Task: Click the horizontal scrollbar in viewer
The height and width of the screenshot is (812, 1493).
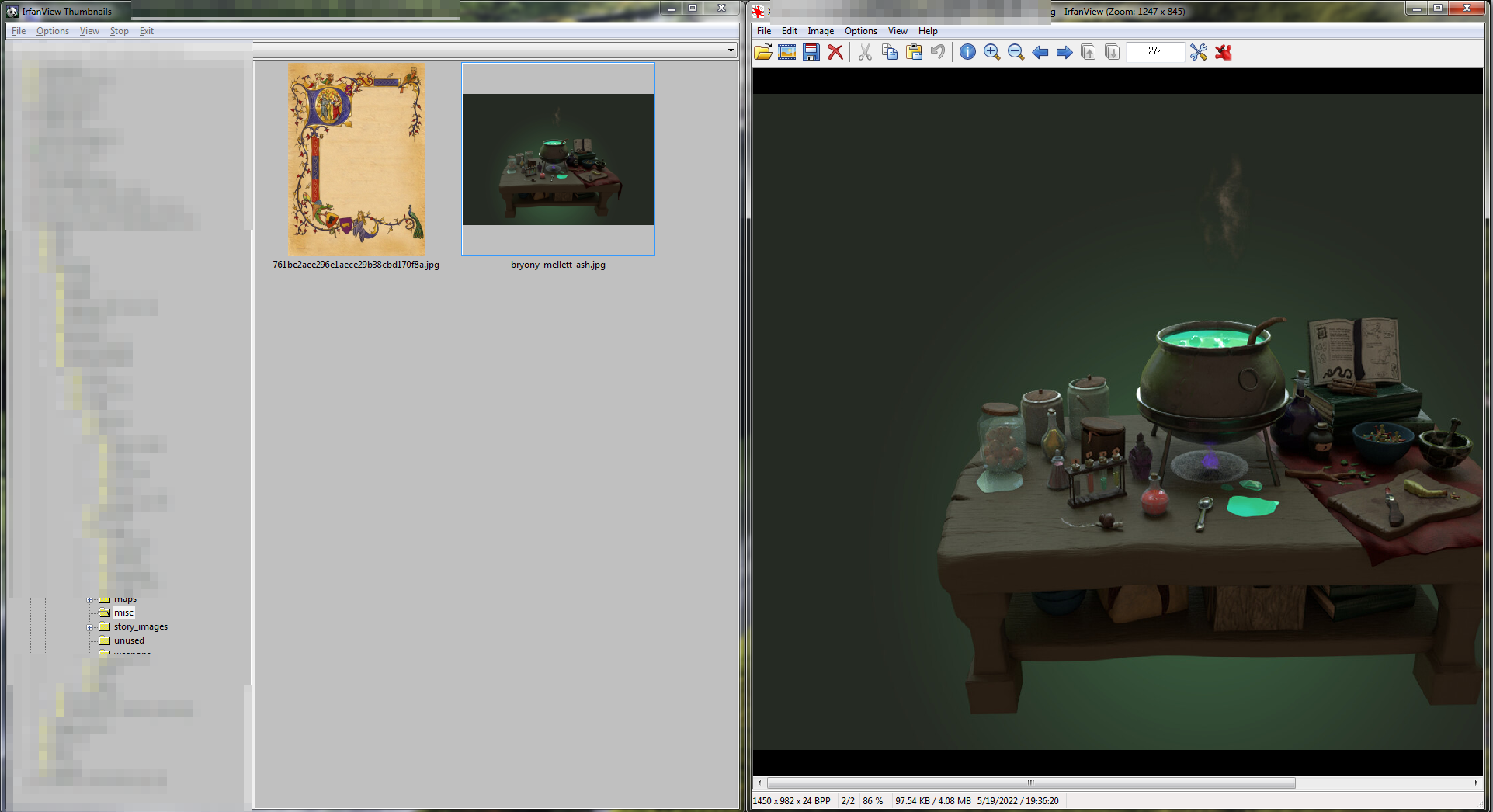Action: [x=1031, y=783]
